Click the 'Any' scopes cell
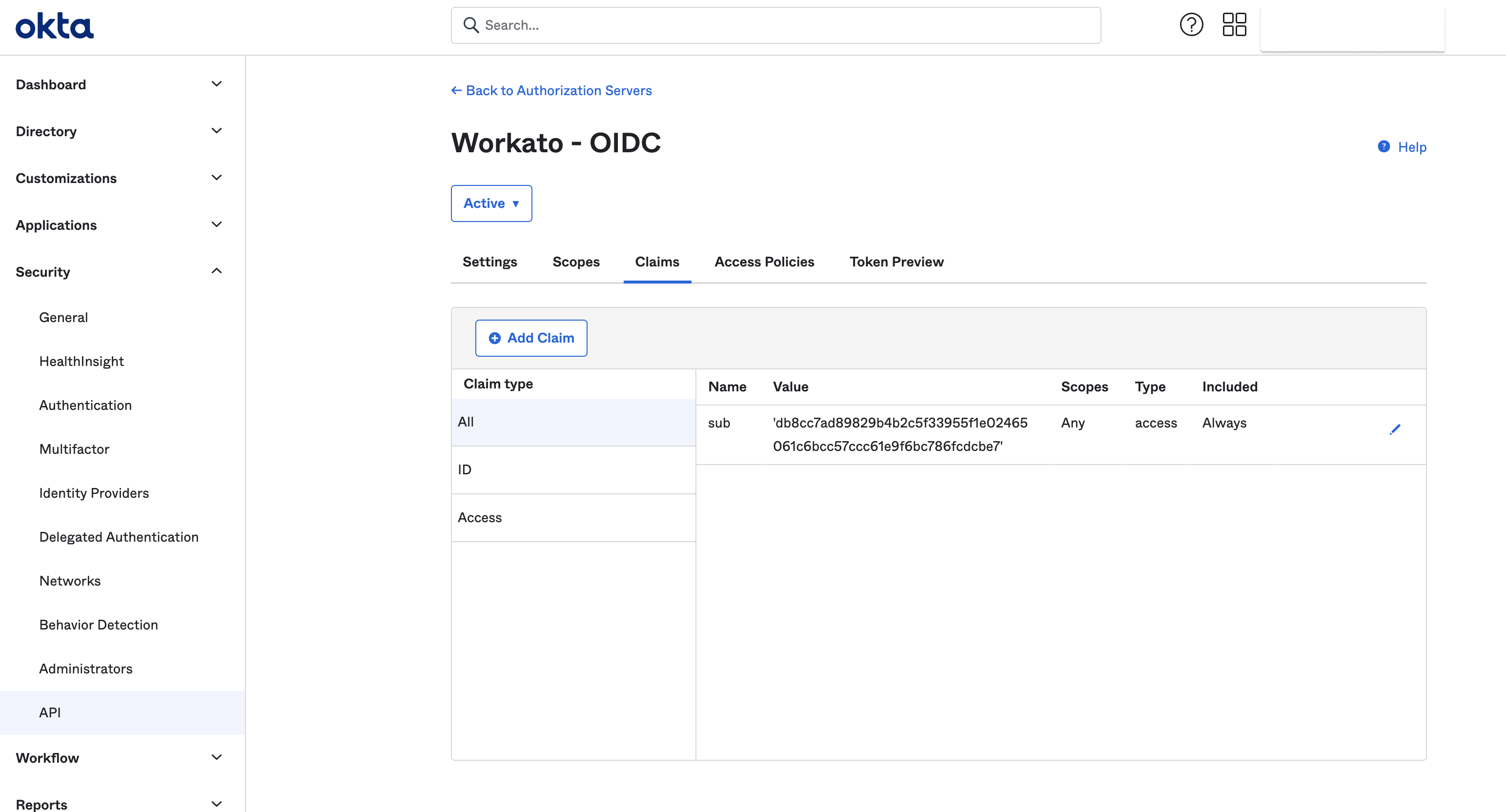 tap(1073, 423)
